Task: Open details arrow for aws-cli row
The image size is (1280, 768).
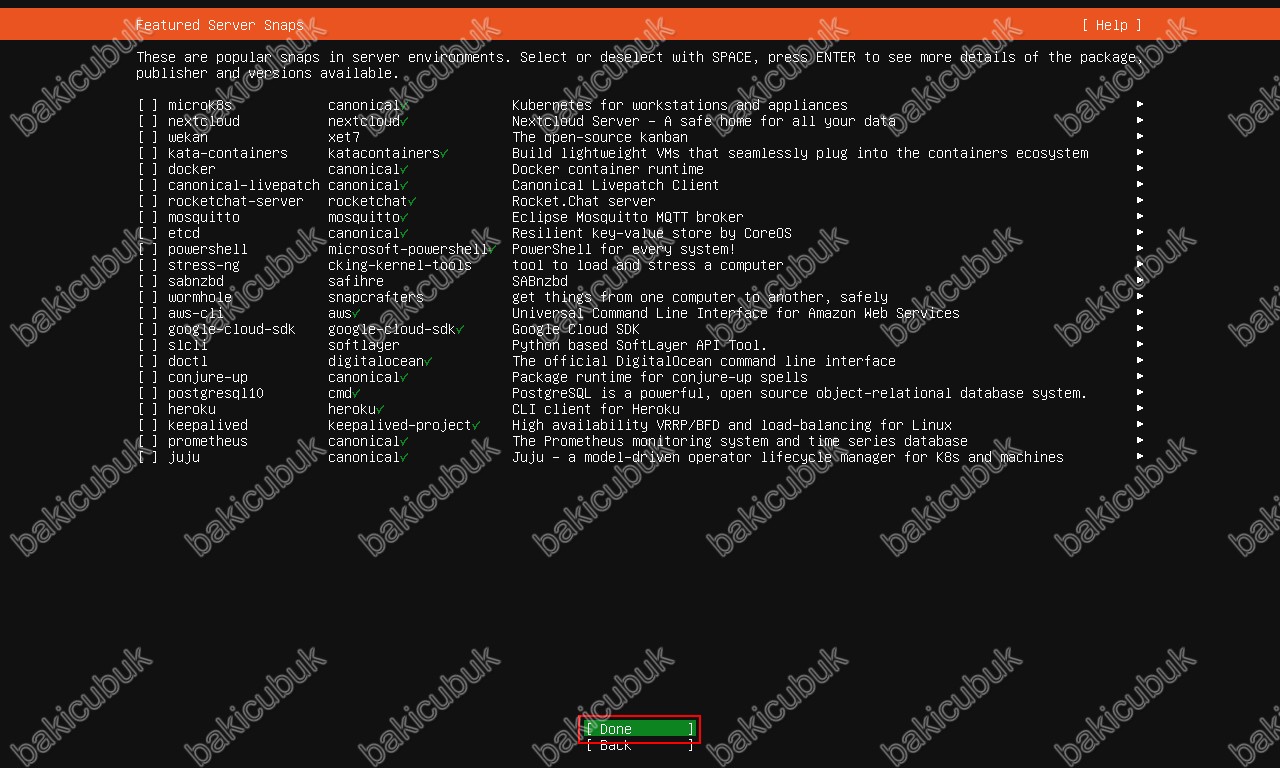Action: (1140, 313)
